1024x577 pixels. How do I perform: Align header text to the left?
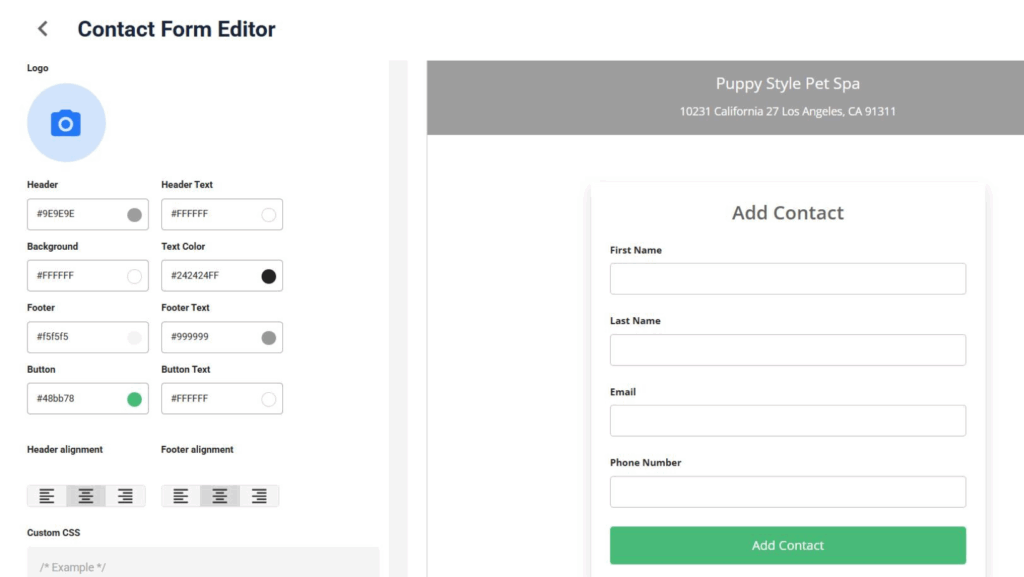pyautogui.click(x=46, y=496)
